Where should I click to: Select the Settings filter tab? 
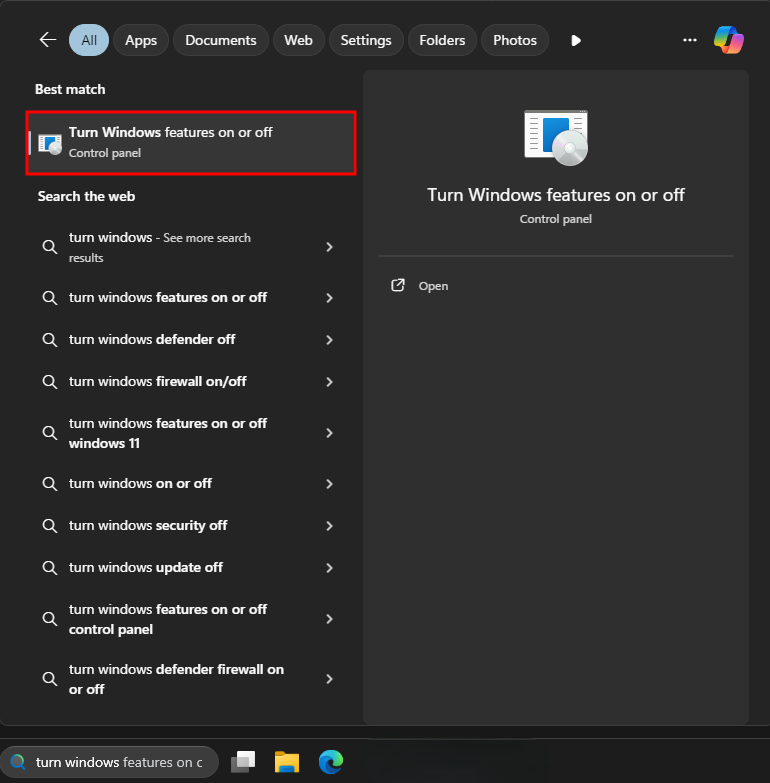[365, 40]
